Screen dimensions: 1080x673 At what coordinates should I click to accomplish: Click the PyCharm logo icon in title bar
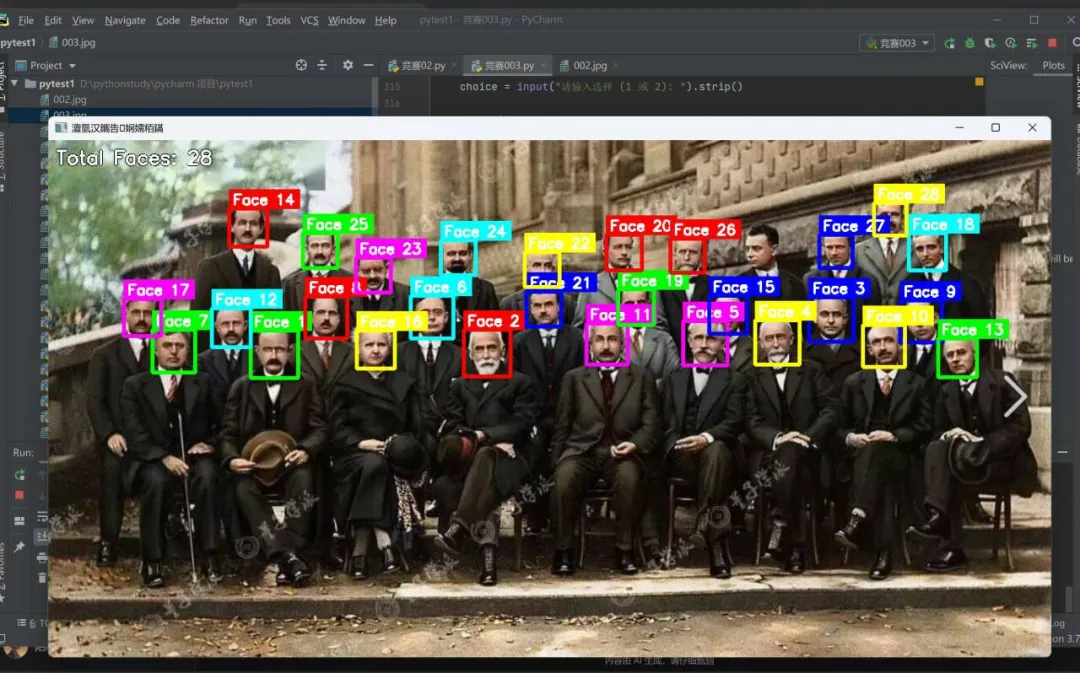coord(3,20)
